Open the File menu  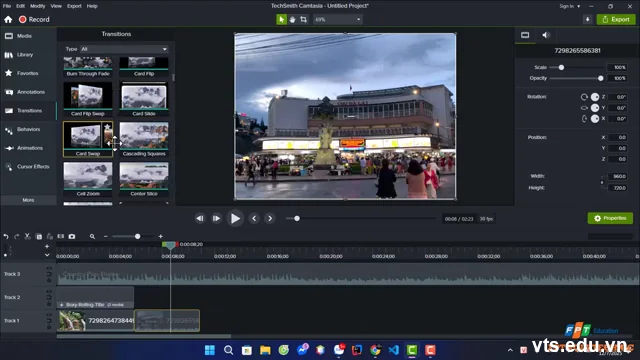pyautogui.click(x=7, y=6)
